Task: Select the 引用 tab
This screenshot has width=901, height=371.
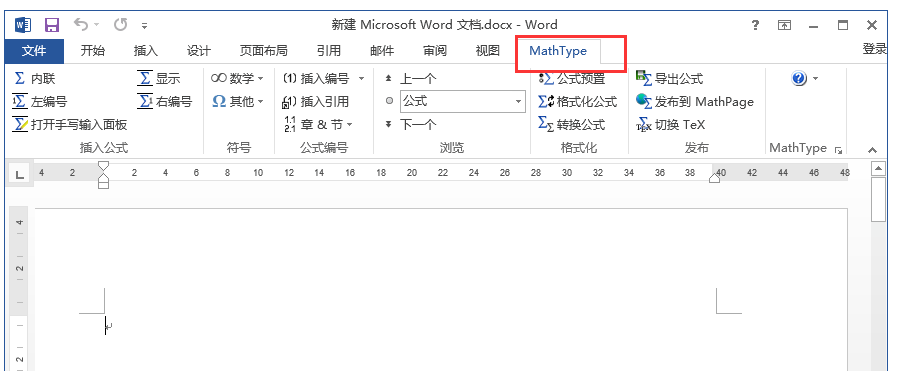Action: pos(329,51)
